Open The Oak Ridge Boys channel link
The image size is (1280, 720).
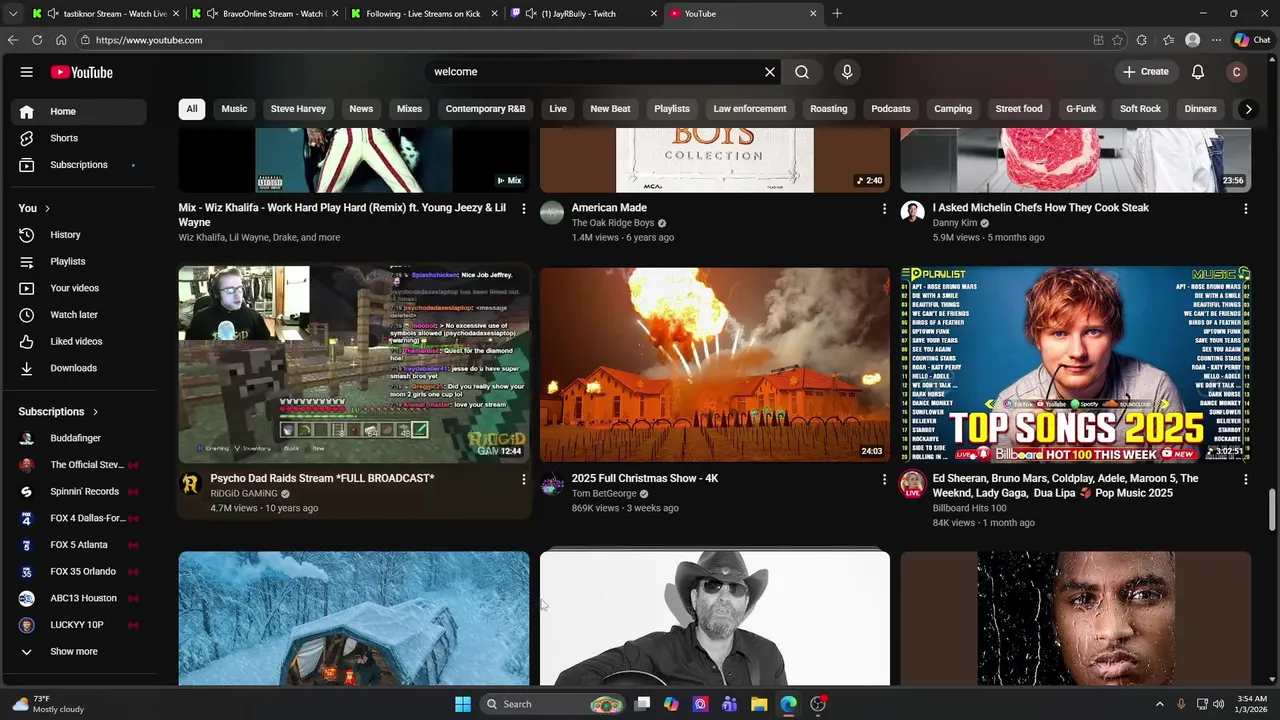pyautogui.click(x=613, y=223)
